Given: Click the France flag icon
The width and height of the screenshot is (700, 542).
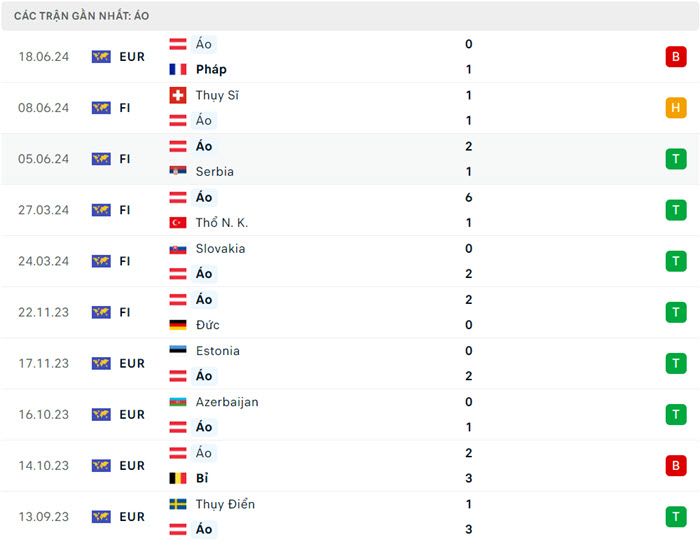Looking at the screenshot, I should coord(178,69).
